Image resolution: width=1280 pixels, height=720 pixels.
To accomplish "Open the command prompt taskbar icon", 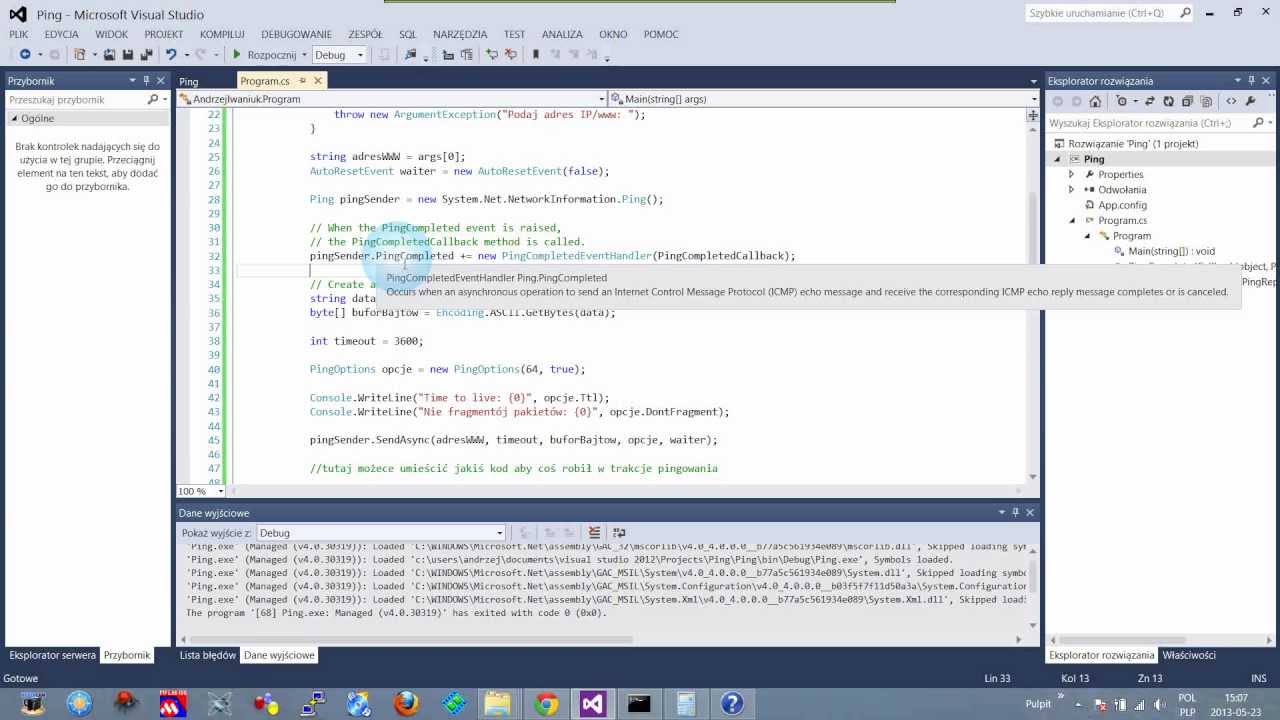I will (x=640, y=704).
